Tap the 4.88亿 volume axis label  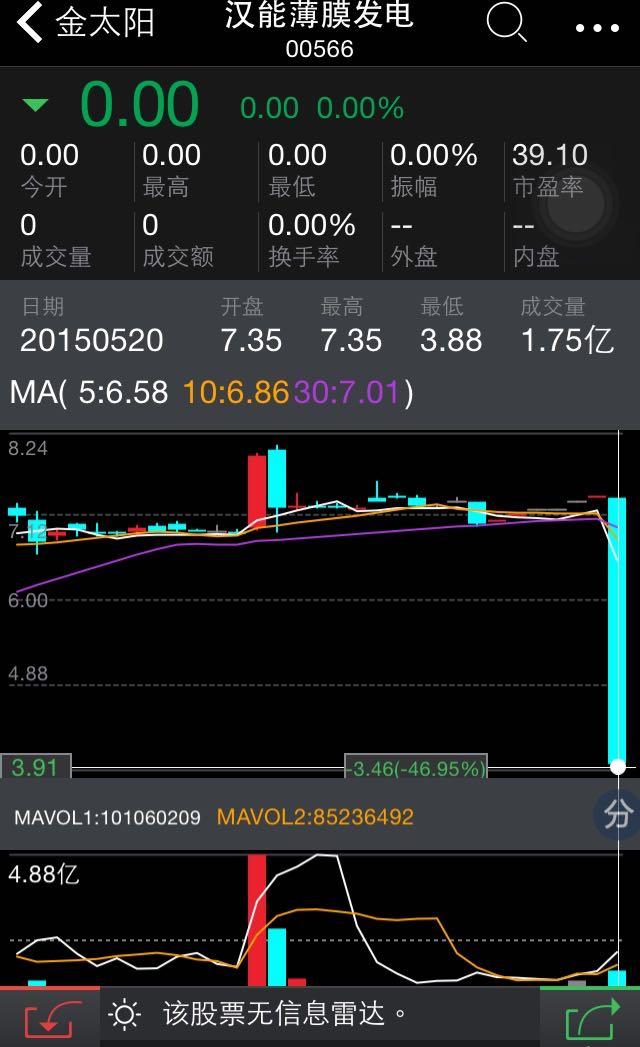click(x=43, y=873)
